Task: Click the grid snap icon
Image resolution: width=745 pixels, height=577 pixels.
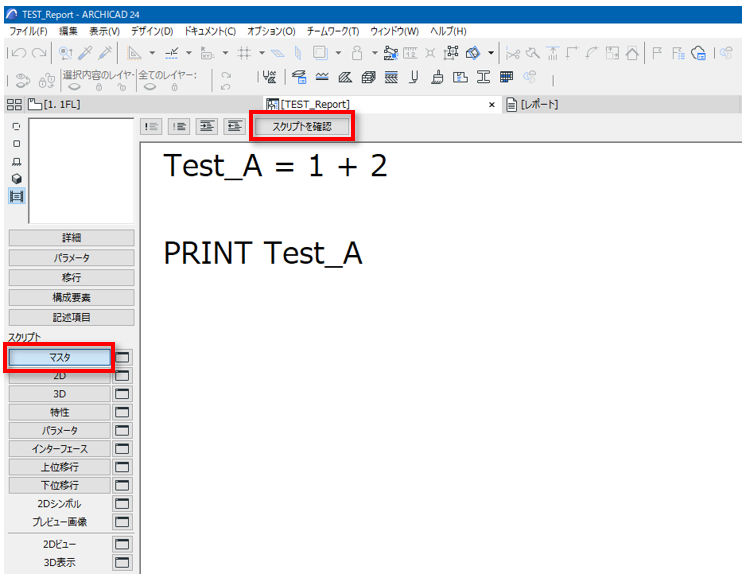Action: coord(244,53)
